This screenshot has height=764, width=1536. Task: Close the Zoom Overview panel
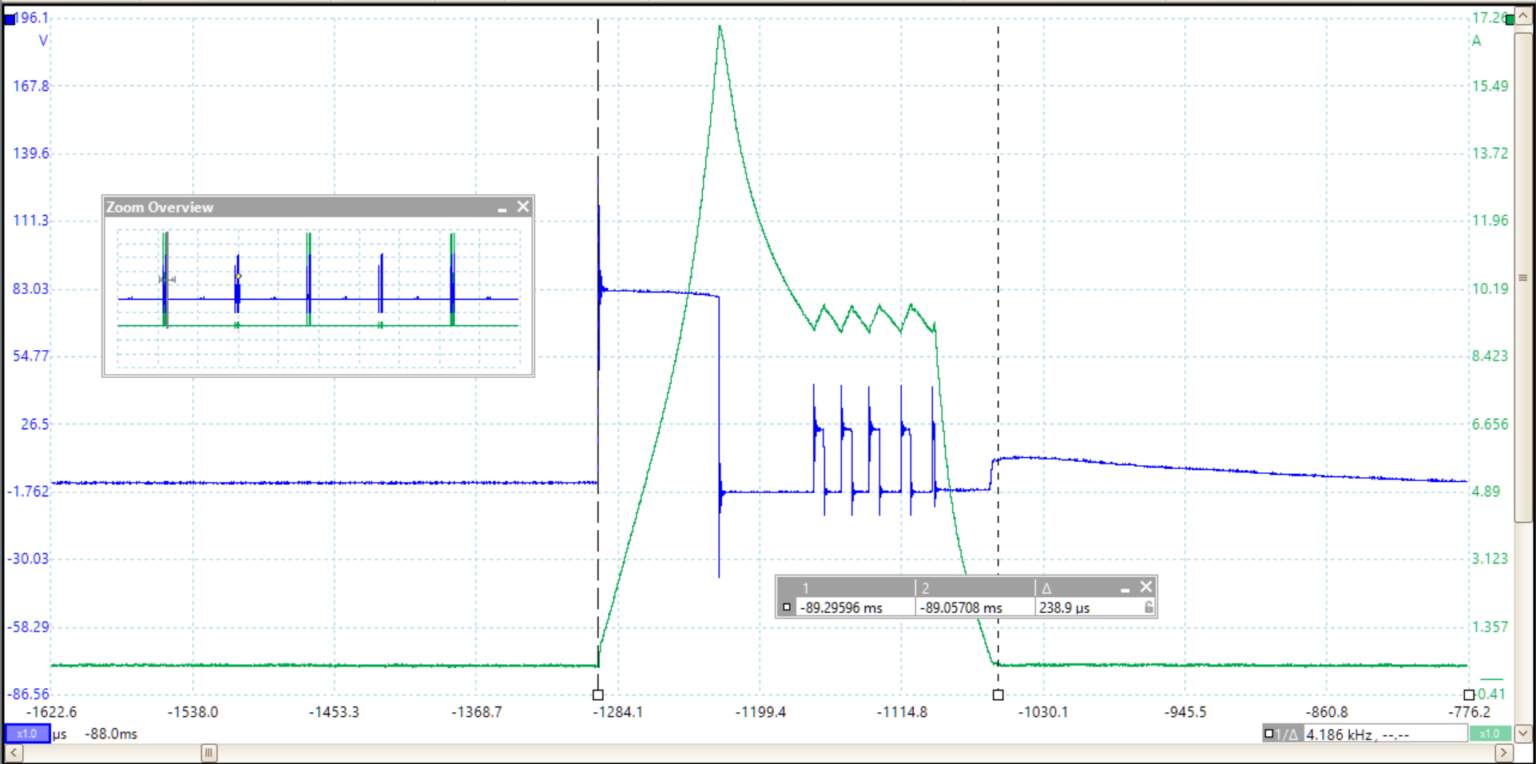coord(522,206)
